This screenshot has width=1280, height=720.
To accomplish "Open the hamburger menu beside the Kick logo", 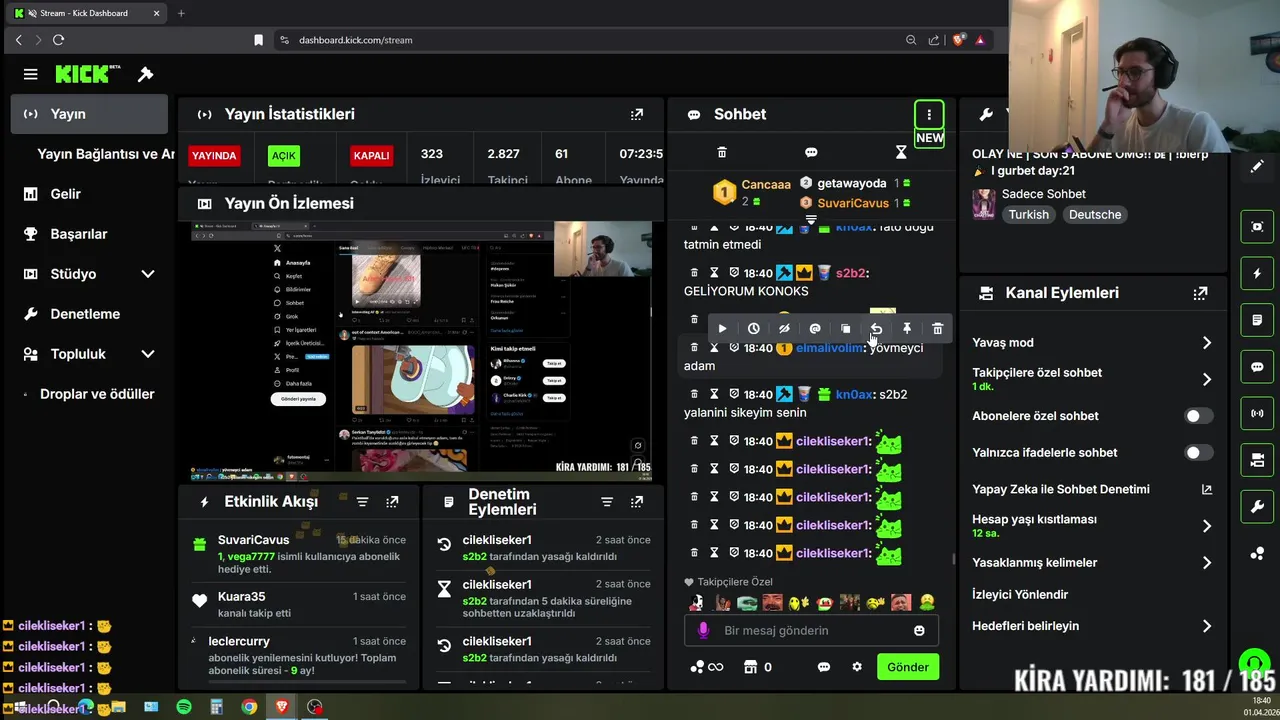I will pos(31,74).
